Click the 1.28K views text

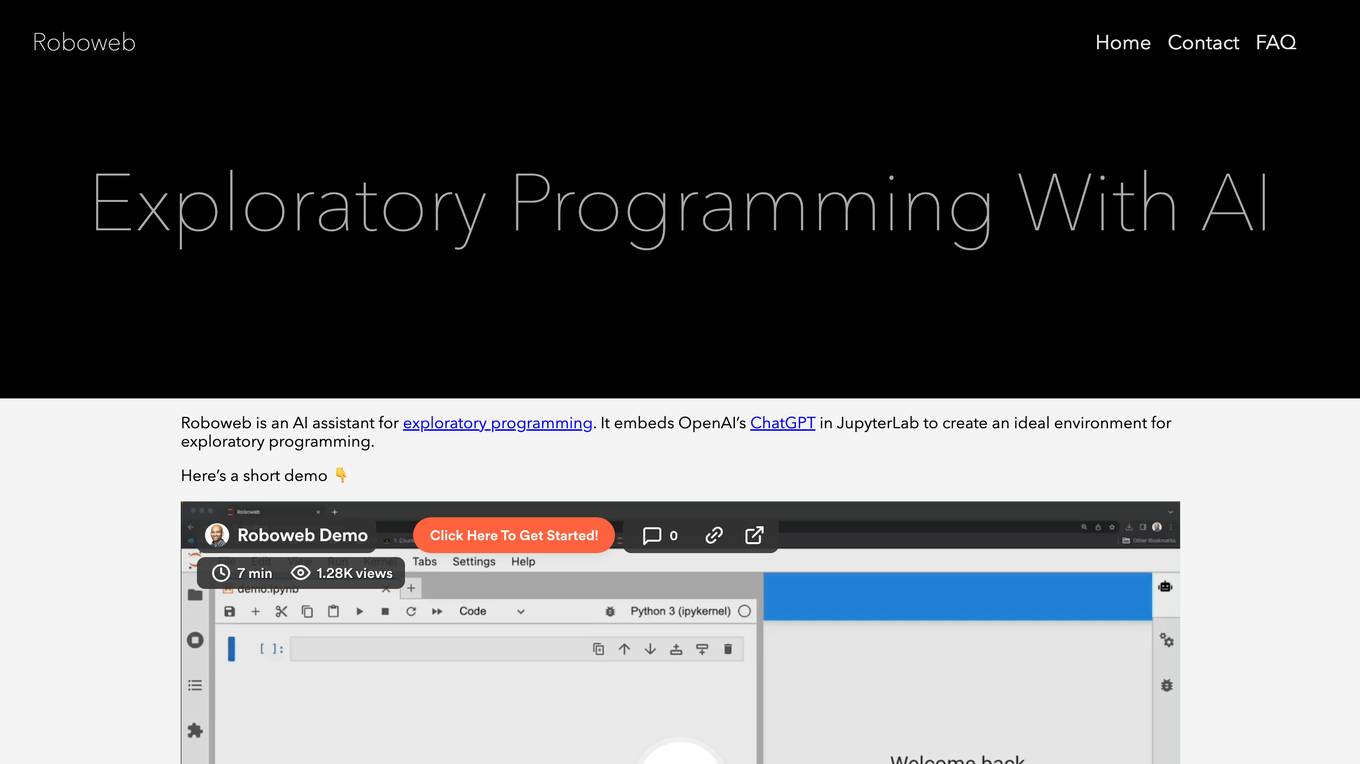pyautogui.click(x=354, y=573)
